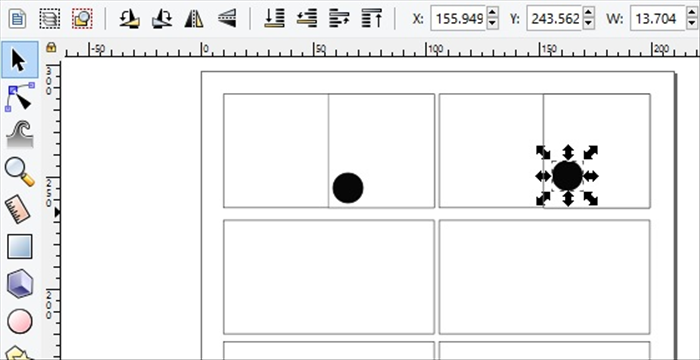Click top-left corner scale handle of selection

(543, 152)
